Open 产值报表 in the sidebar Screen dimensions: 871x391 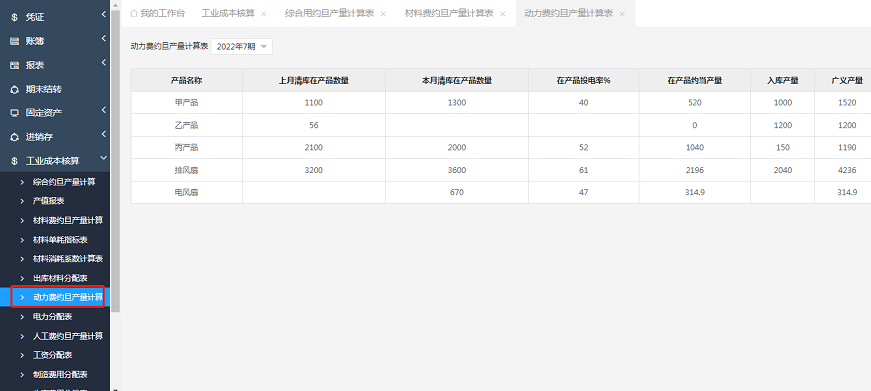tap(48, 200)
